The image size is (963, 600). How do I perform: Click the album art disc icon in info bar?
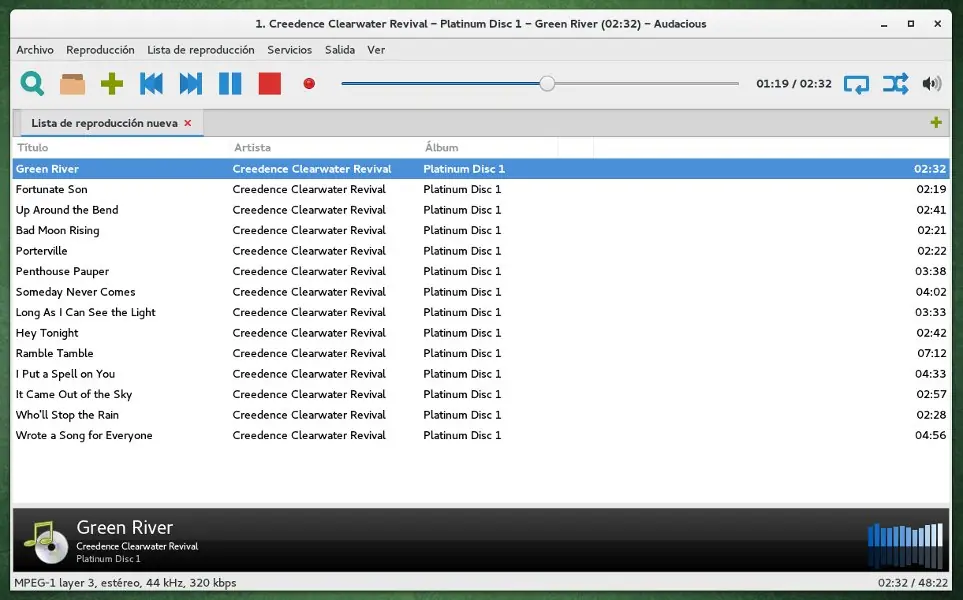point(46,542)
